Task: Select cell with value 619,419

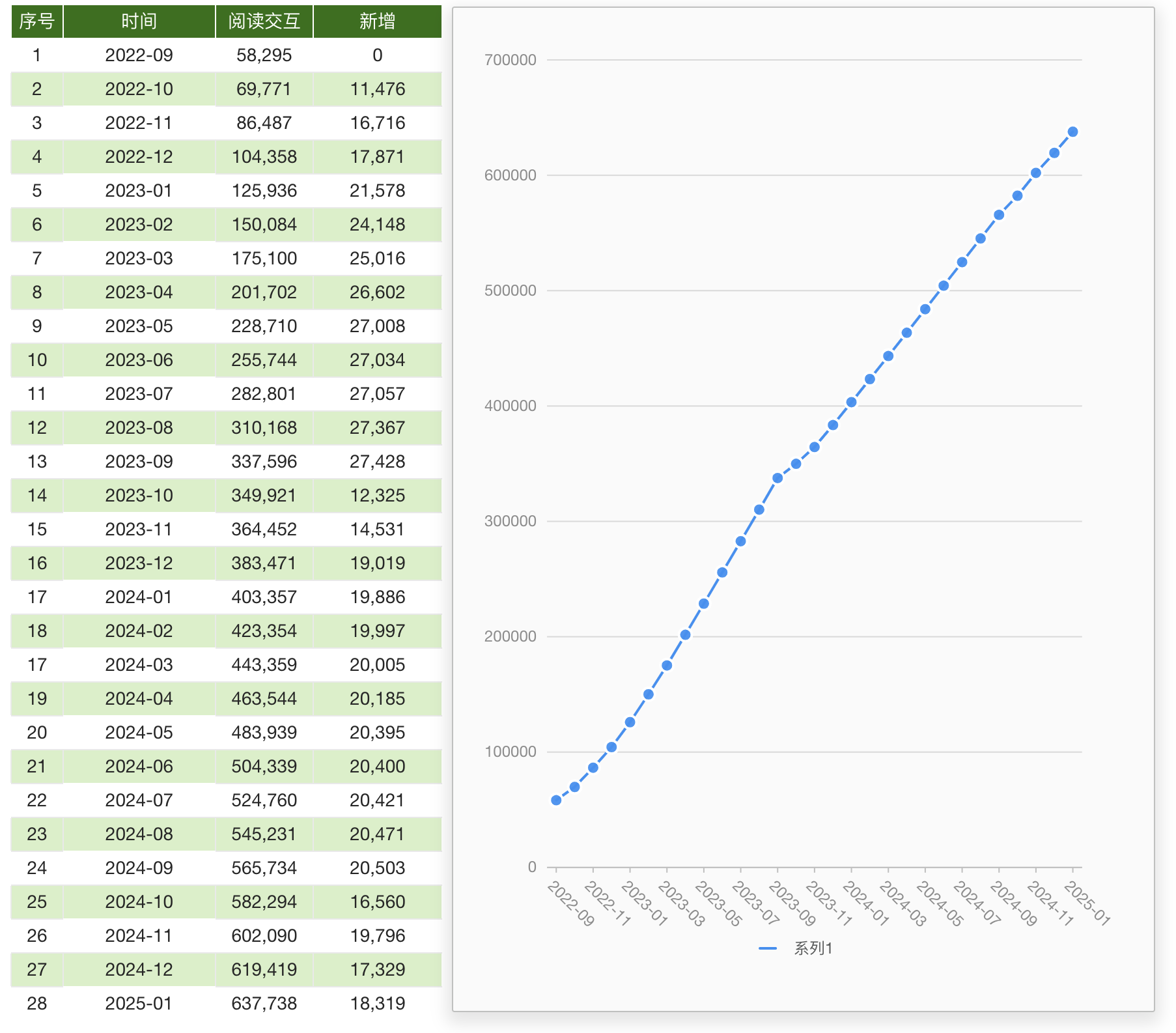Action: (264, 970)
